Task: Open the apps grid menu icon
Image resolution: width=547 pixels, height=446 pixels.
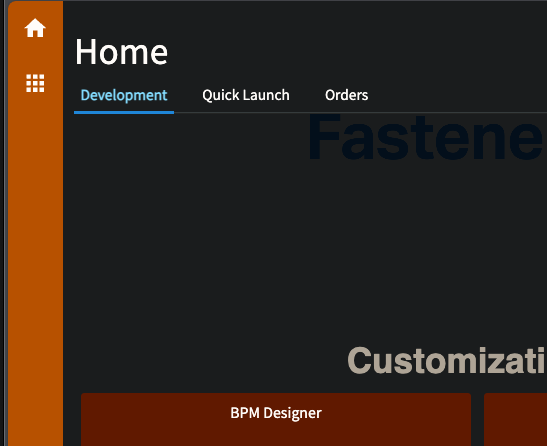Action: point(35,83)
